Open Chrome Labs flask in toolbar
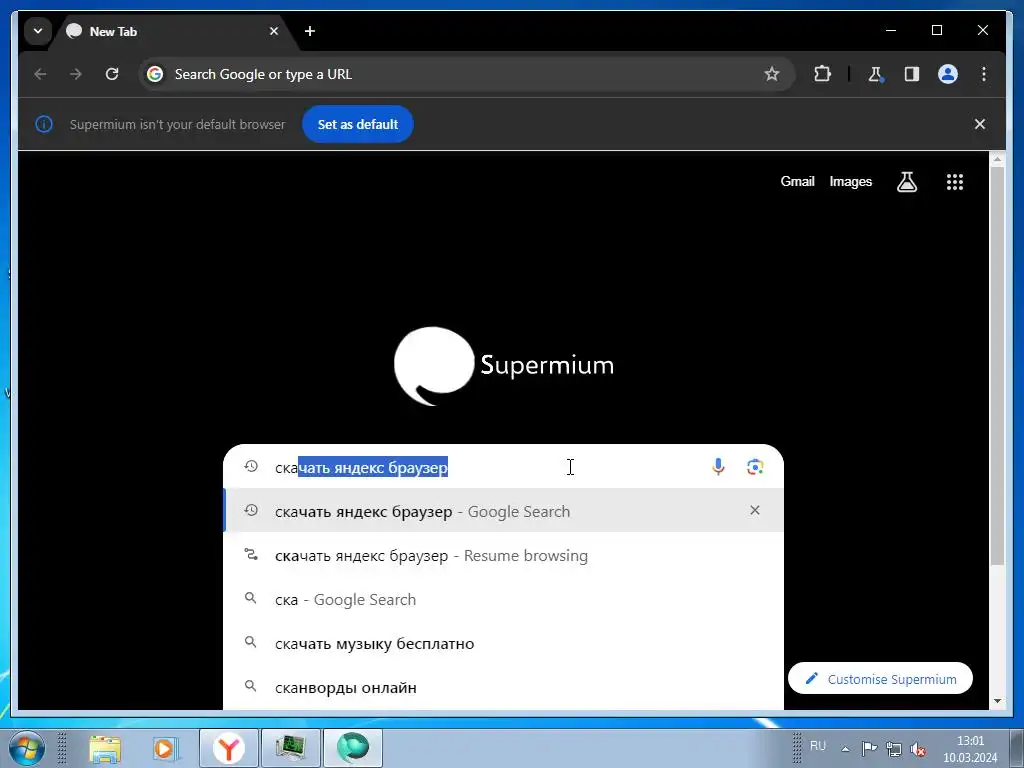 point(876,74)
